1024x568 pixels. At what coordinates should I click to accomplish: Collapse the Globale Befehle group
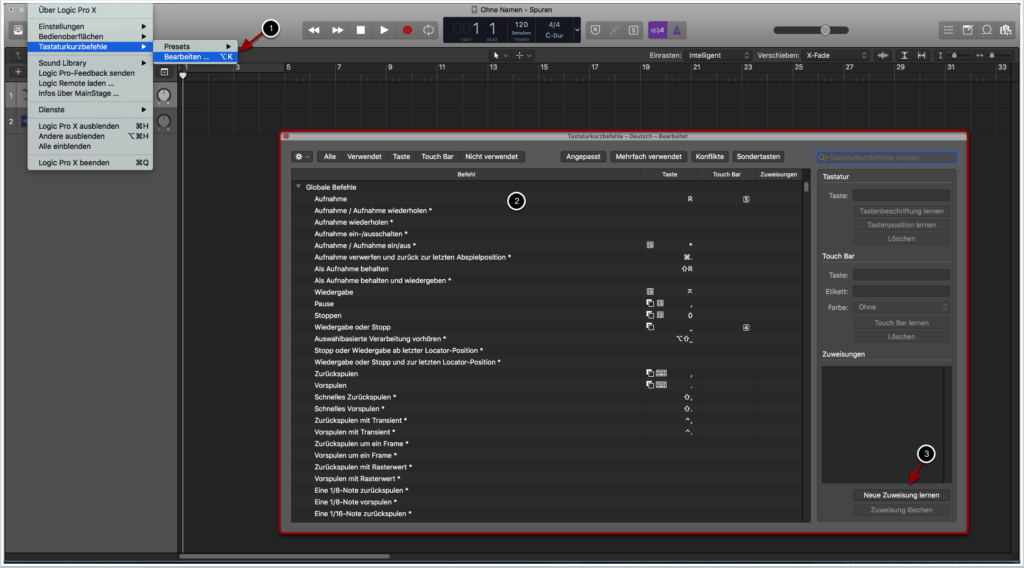coord(297,187)
